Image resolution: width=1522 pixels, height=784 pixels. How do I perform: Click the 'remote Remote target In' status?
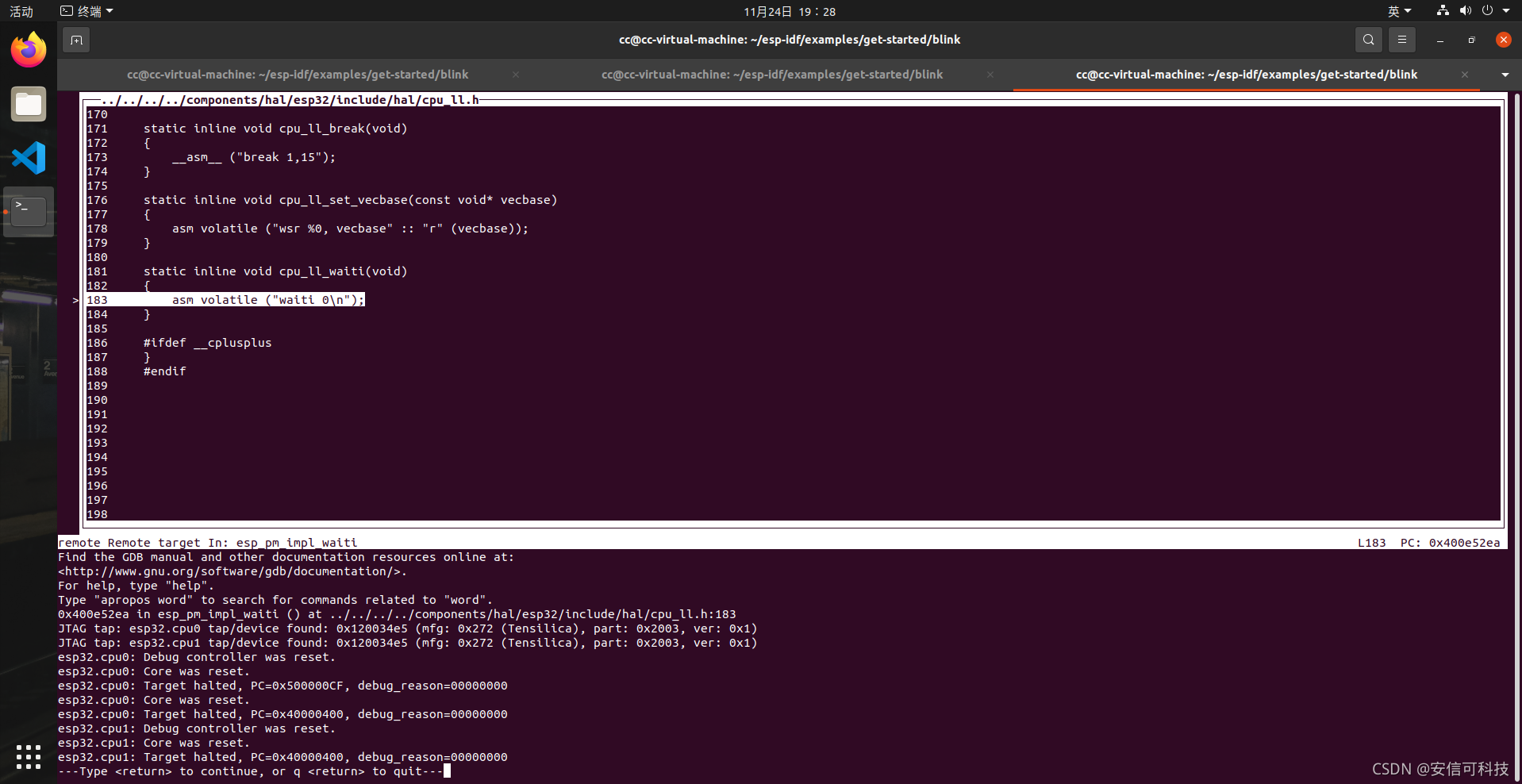pyautogui.click(x=207, y=543)
